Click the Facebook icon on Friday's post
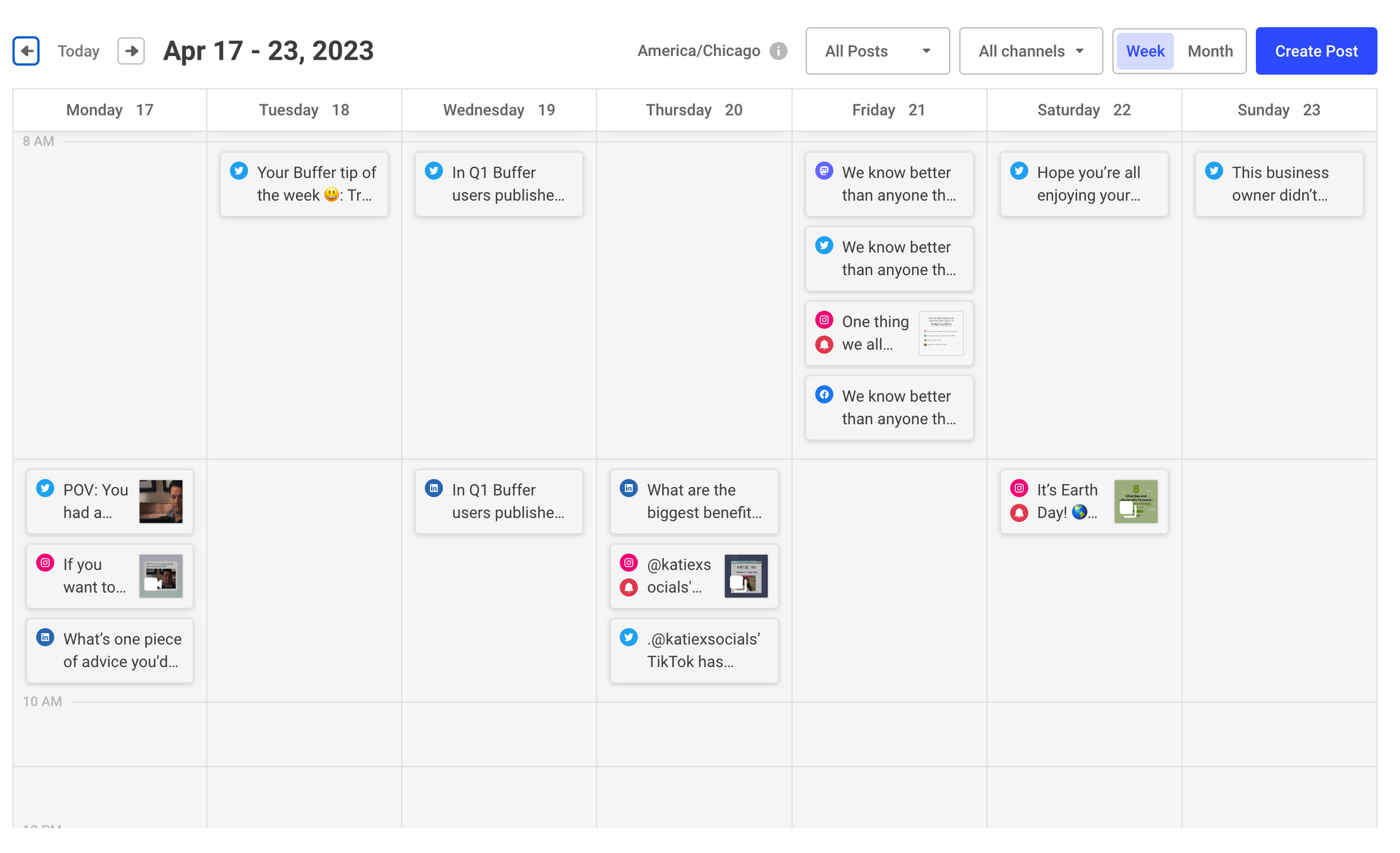This screenshot has width=1400, height=853. point(825,395)
